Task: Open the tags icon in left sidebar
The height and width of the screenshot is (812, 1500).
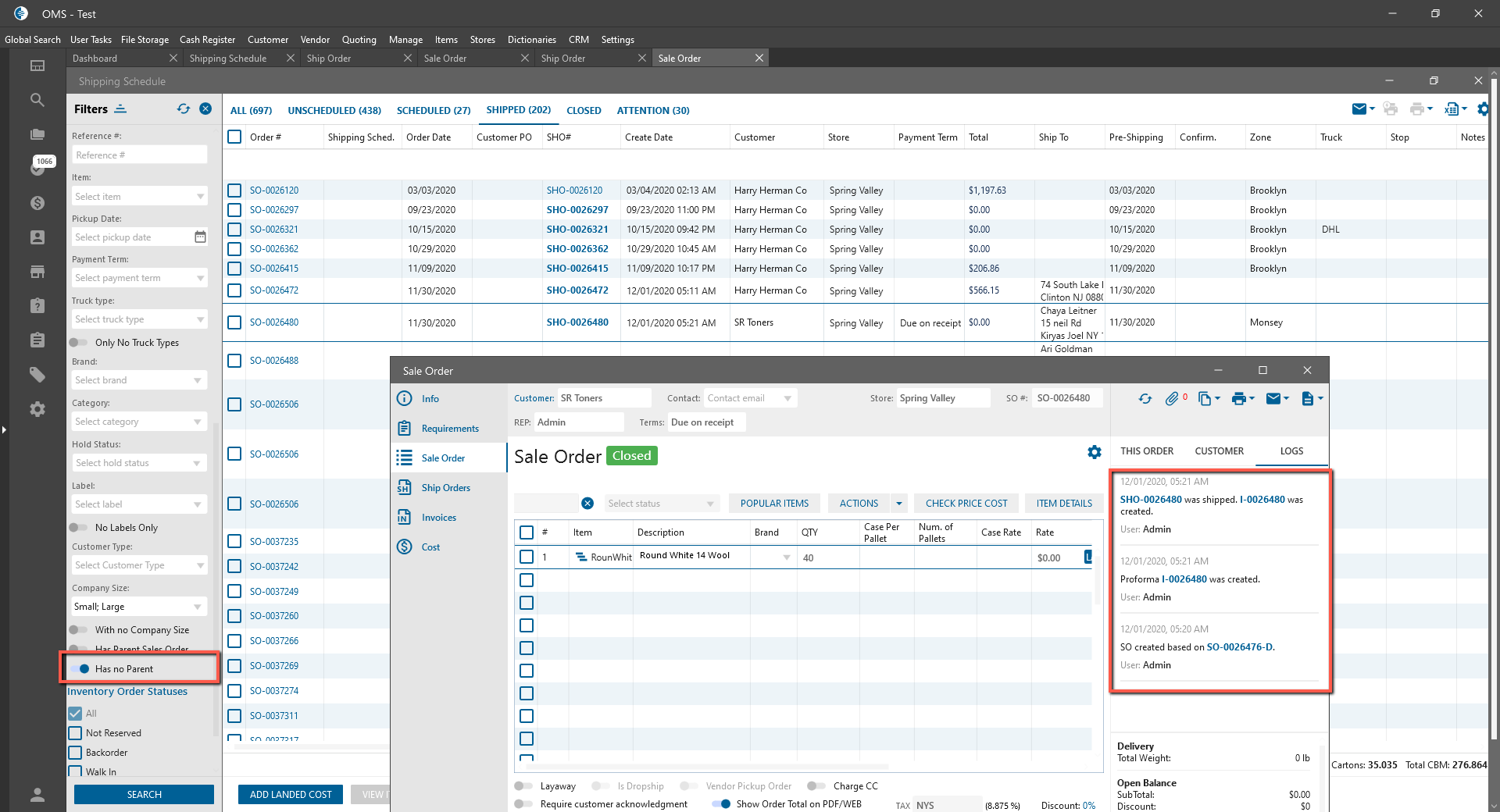Action: pos(37,375)
